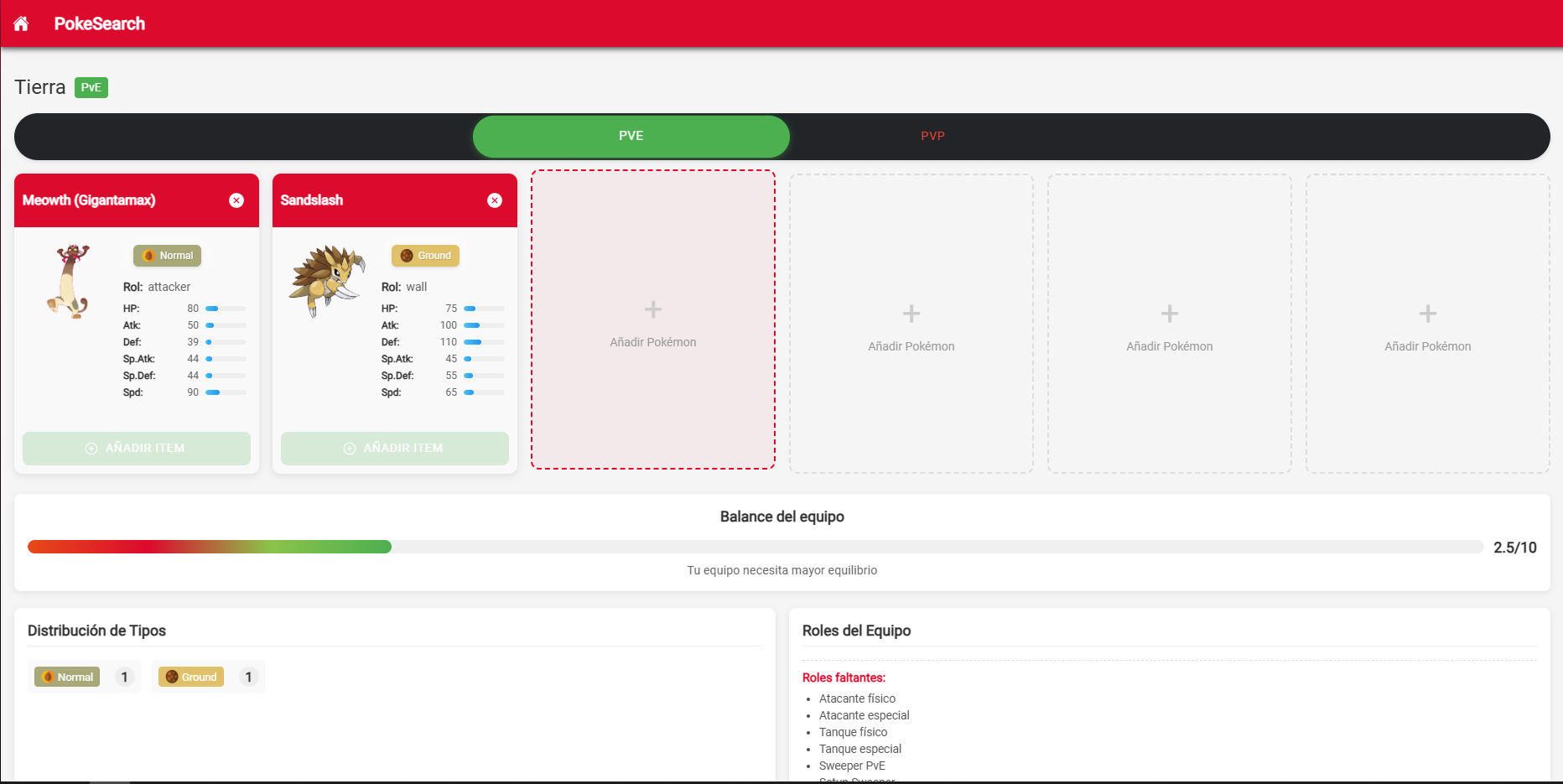
Task: Remove Sandslash with its X icon
Action: coord(495,200)
